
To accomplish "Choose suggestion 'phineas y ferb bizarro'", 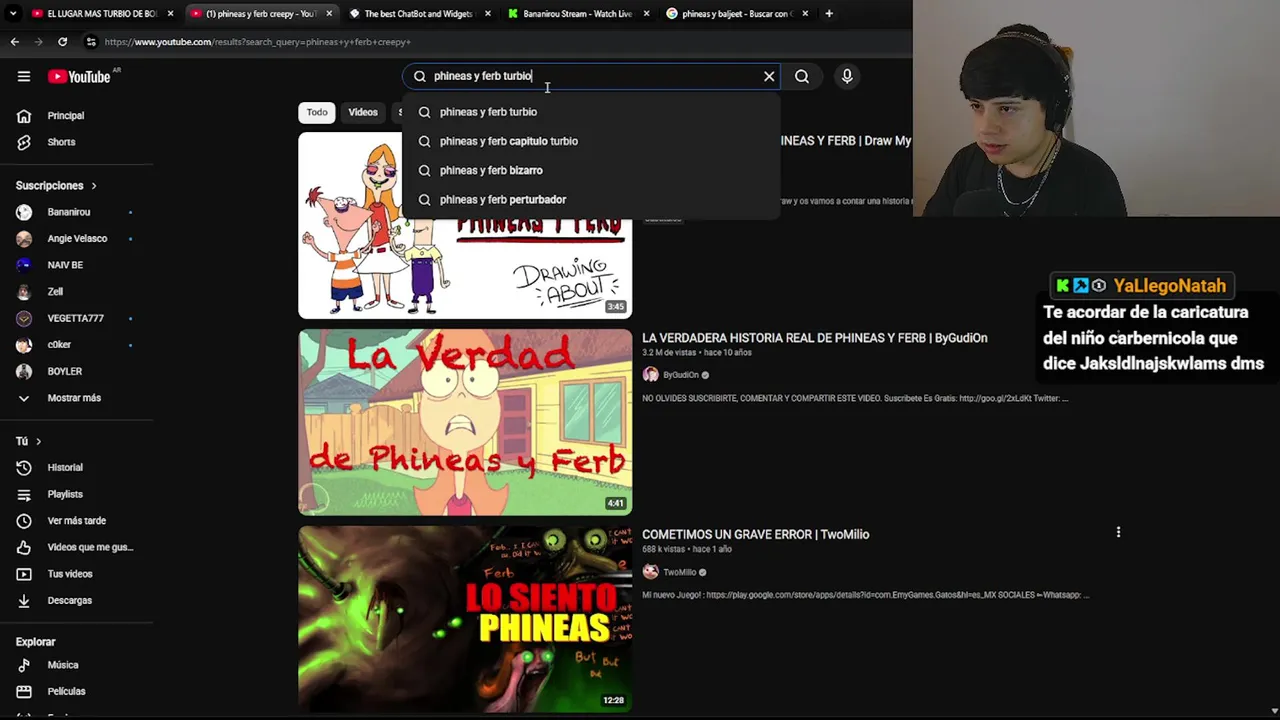I will pyautogui.click(x=590, y=170).
